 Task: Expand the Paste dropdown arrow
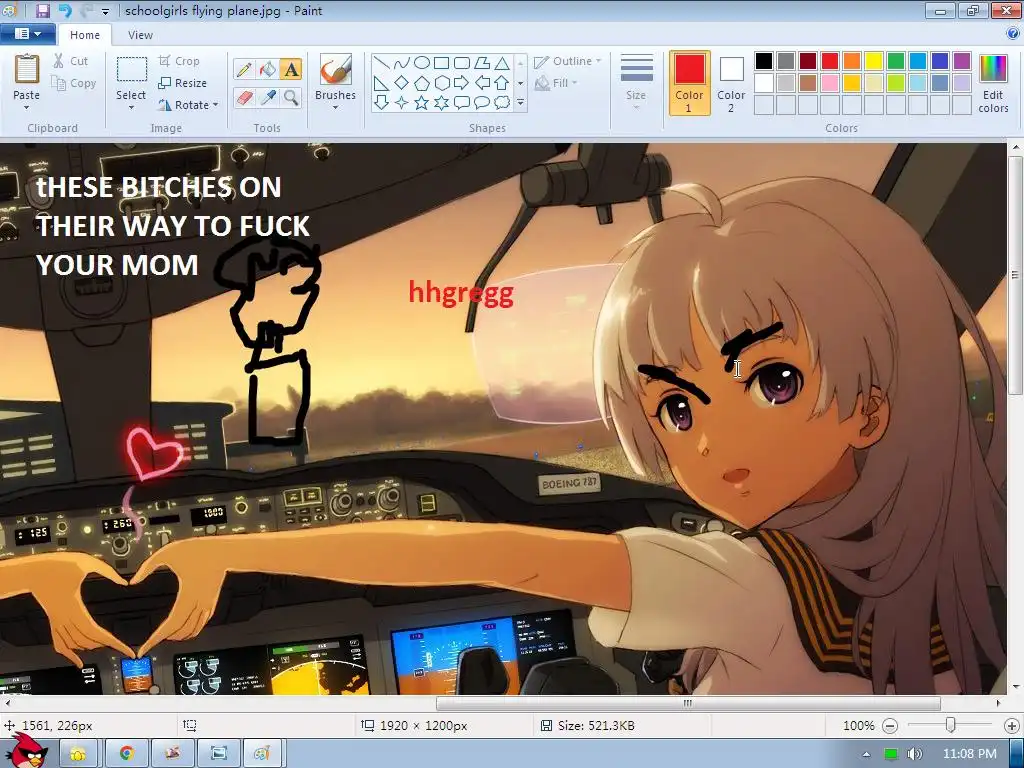pyautogui.click(x=27, y=108)
